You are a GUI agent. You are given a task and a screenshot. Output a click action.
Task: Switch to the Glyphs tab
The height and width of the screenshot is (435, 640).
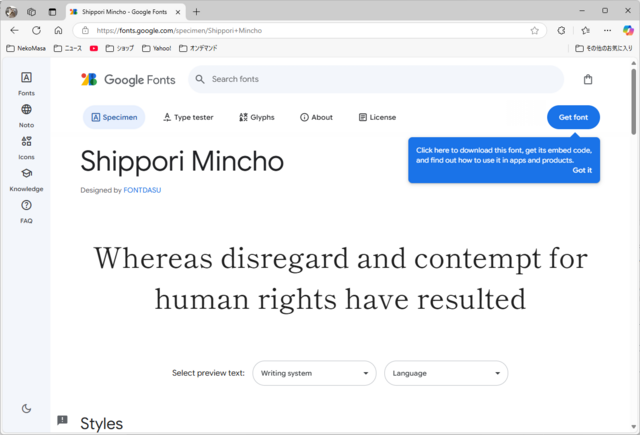pos(257,117)
